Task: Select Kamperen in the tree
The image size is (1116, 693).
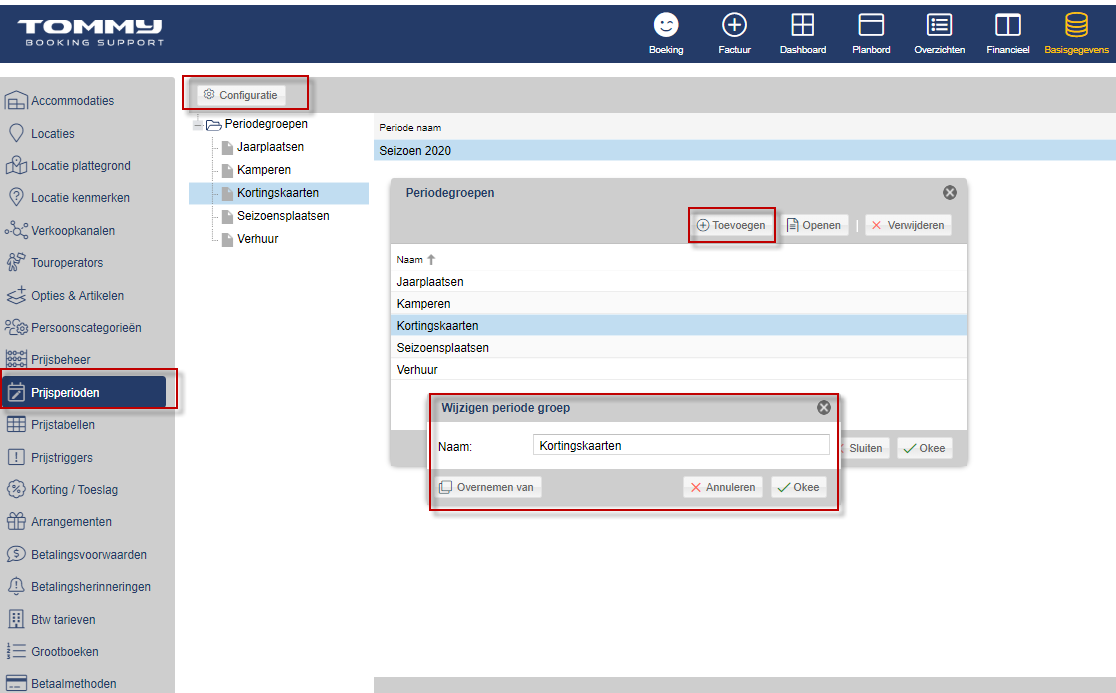Action: click(x=264, y=169)
